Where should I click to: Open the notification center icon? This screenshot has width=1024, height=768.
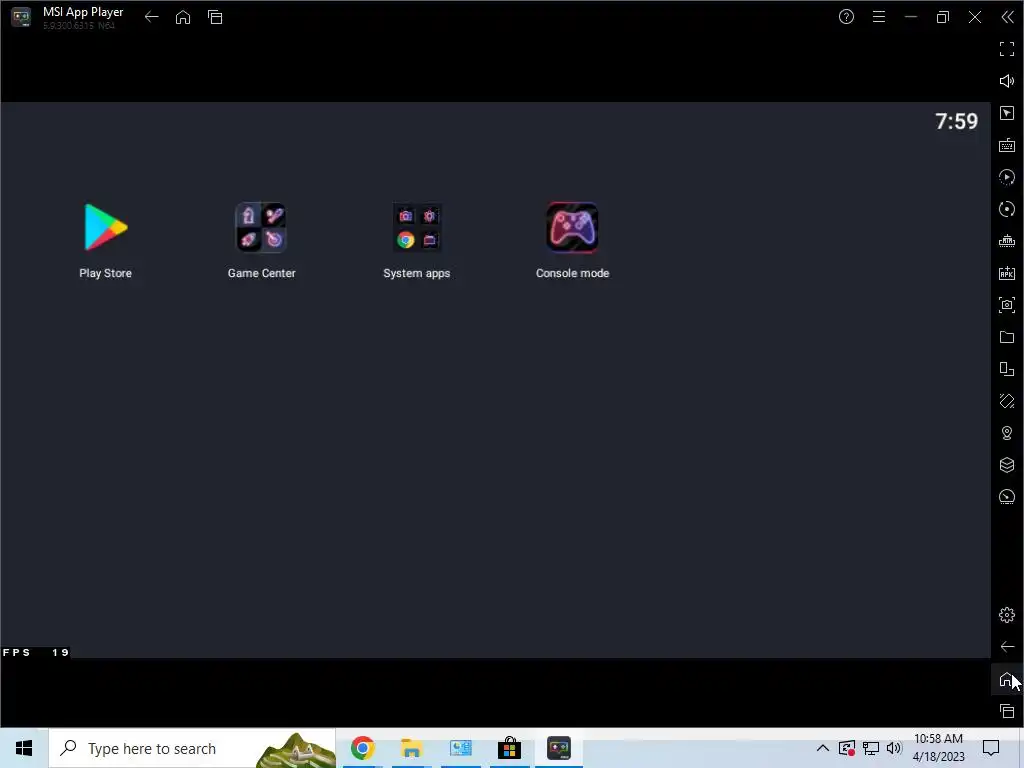(x=991, y=748)
